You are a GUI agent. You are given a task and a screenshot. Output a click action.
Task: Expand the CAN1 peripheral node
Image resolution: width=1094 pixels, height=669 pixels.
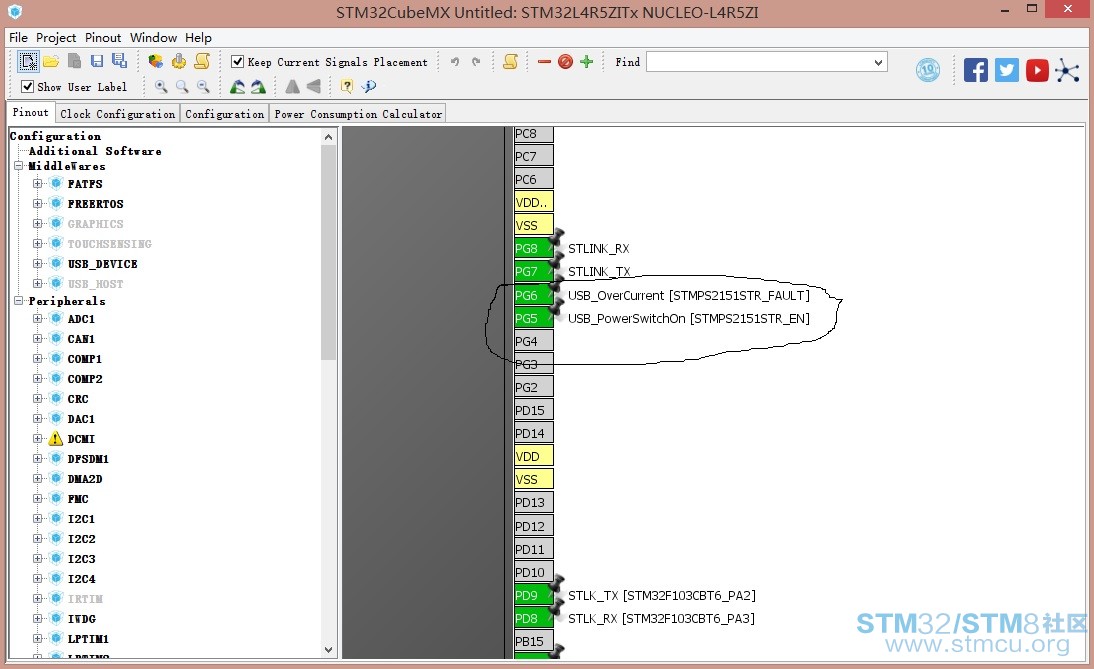pos(38,338)
